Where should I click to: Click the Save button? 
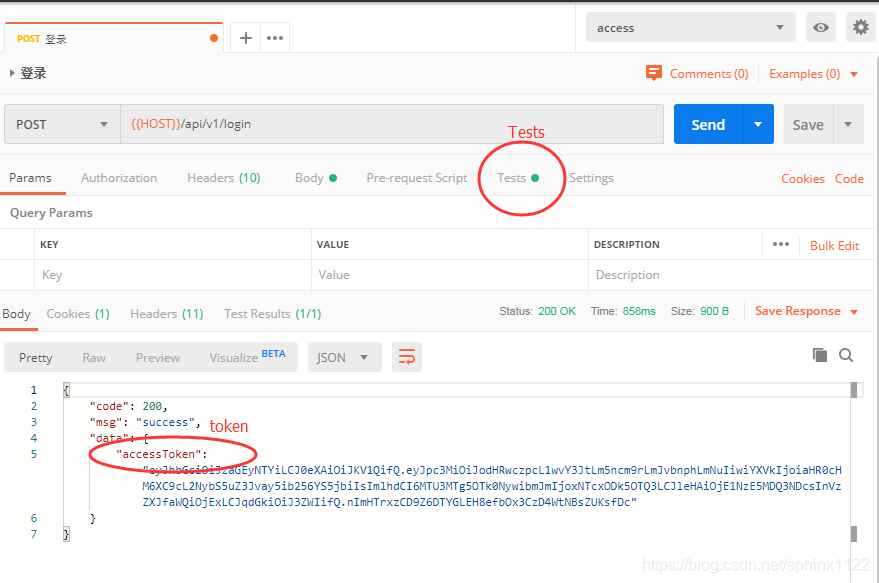[808, 124]
